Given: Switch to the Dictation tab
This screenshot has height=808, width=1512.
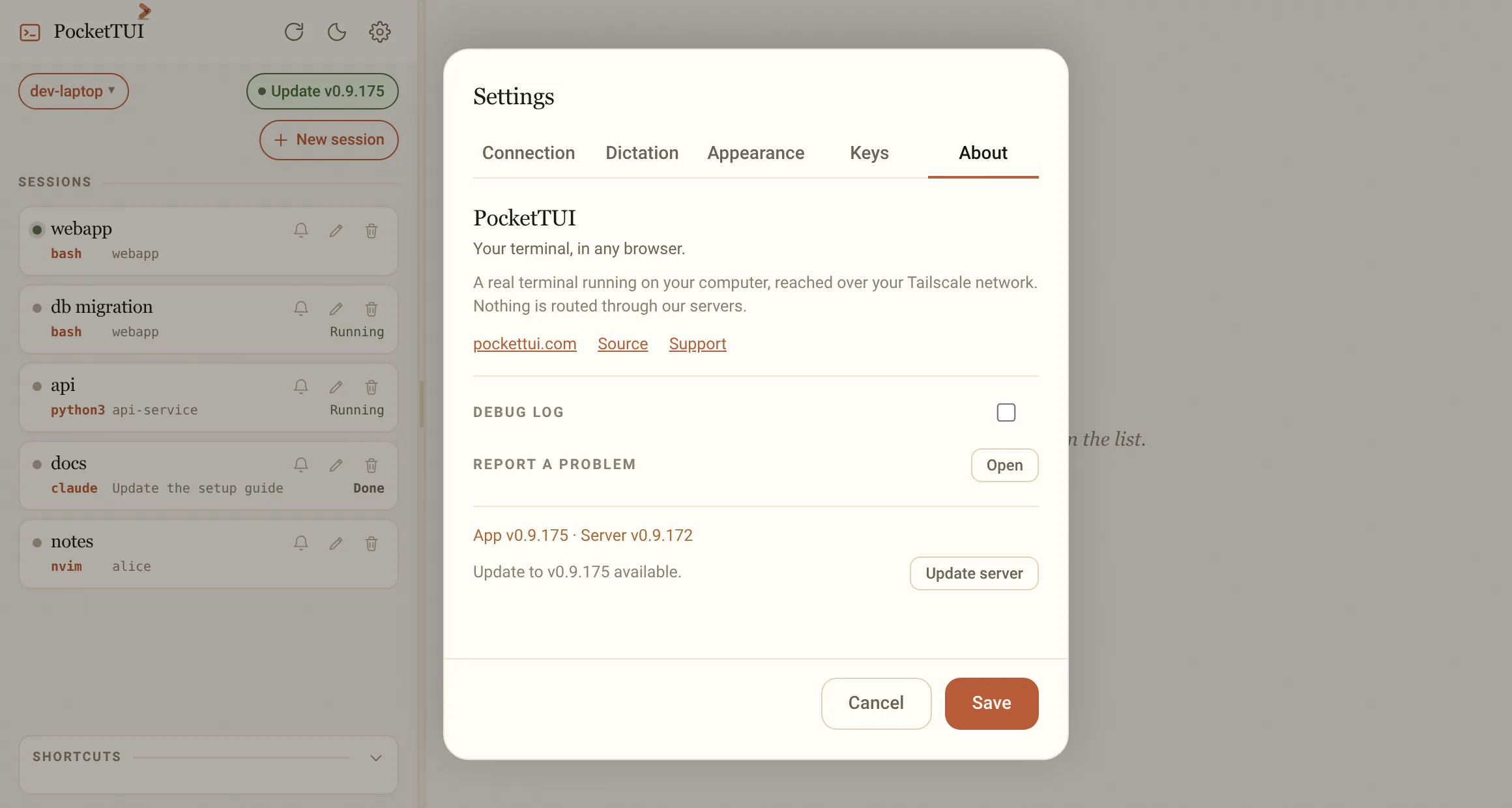Looking at the screenshot, I should click(x=642, y=153).
